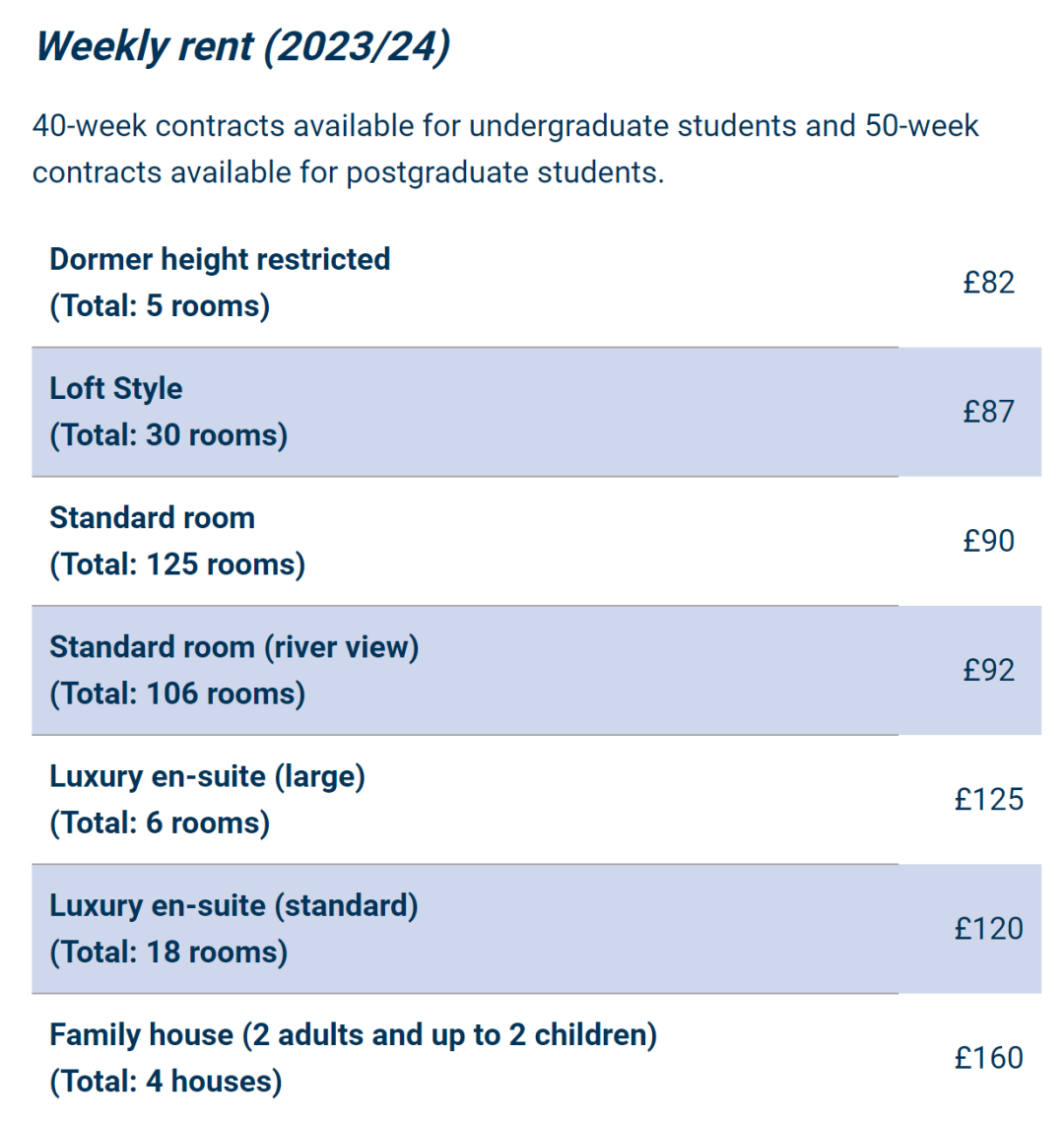Click the £82 price value
The image size is (1064, 1121).
point(988,283)
